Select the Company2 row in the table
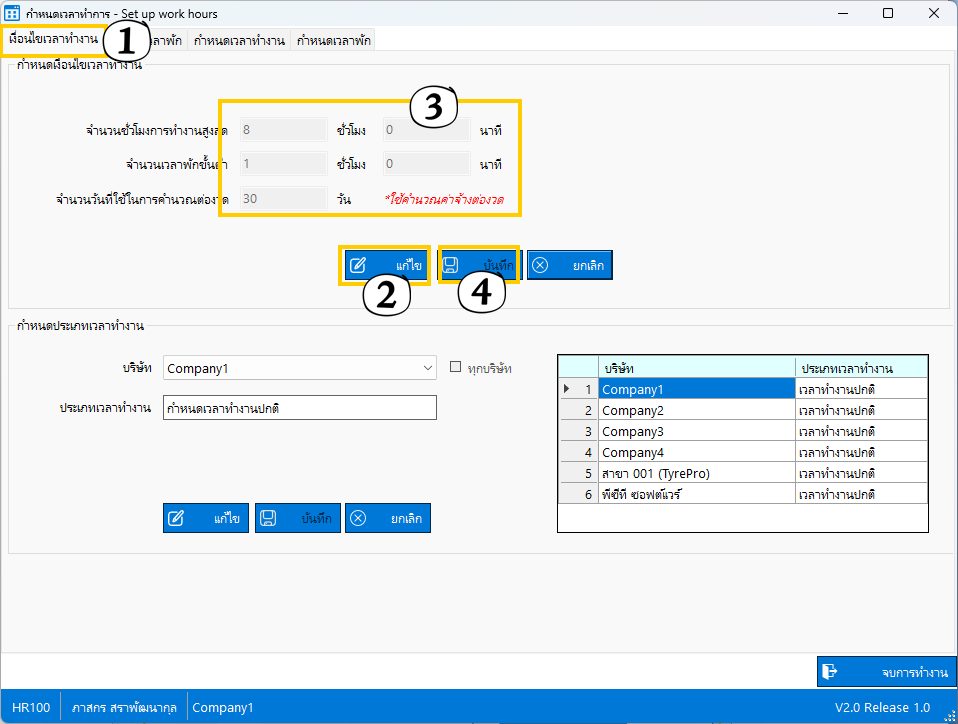Viewport: 958px width, 724px height. pos(696,410)
